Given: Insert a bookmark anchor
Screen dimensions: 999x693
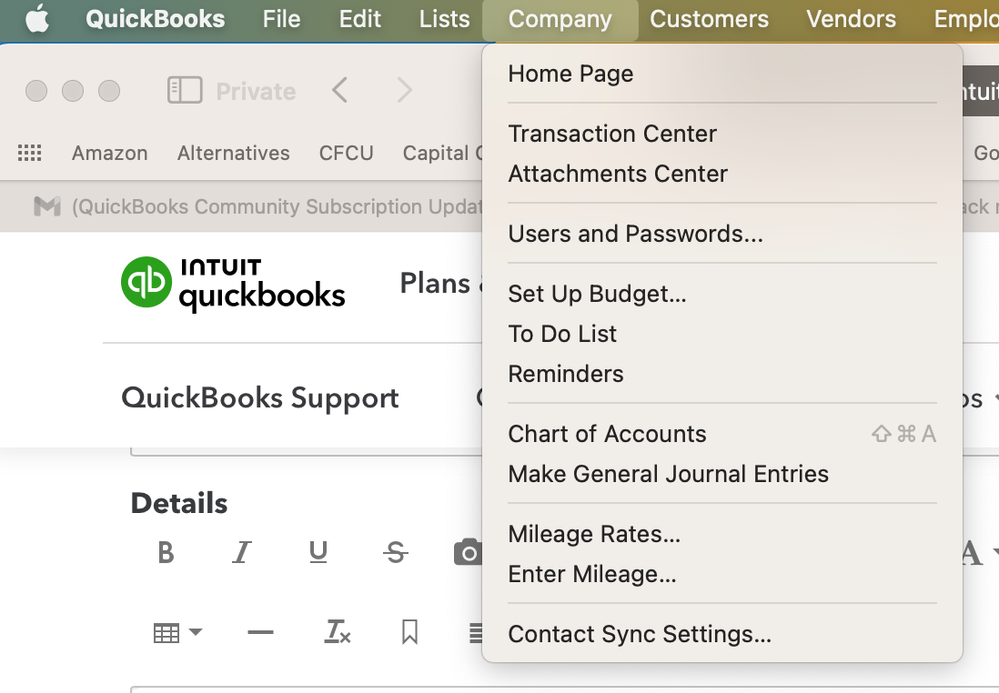Looking at the screenshot, I should (410, 632).
